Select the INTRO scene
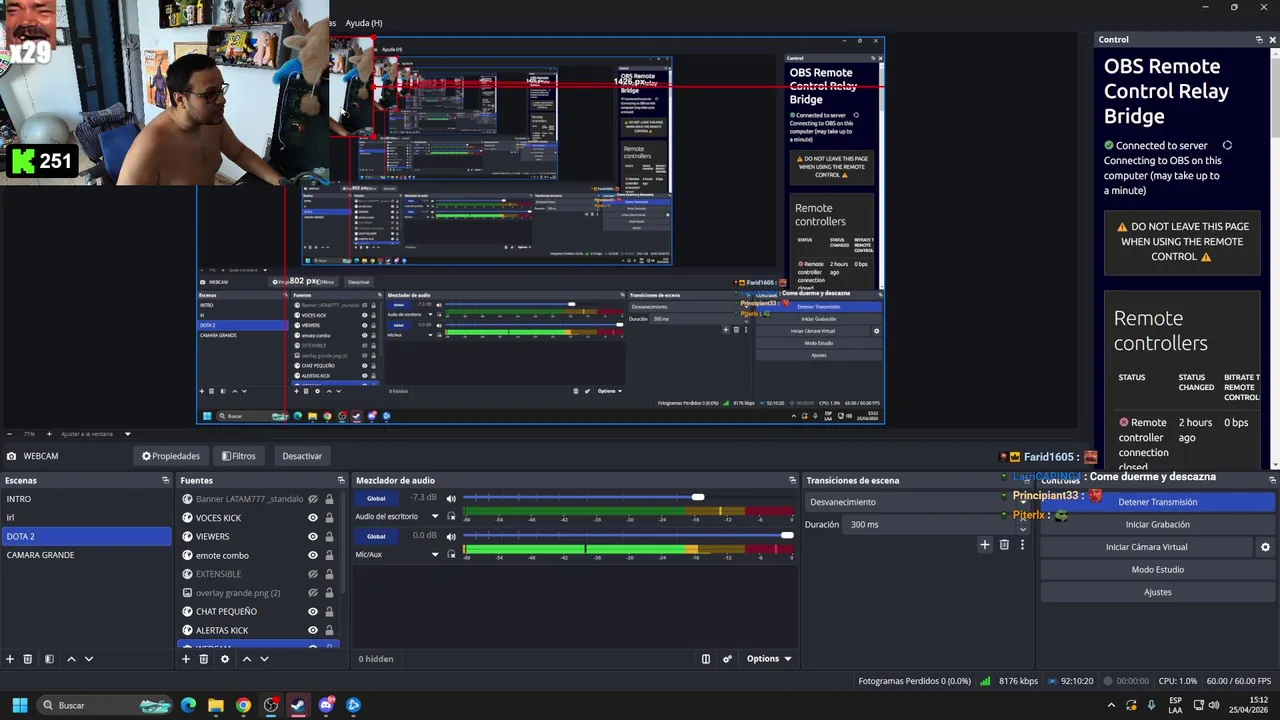 click(x=86, y=499)
